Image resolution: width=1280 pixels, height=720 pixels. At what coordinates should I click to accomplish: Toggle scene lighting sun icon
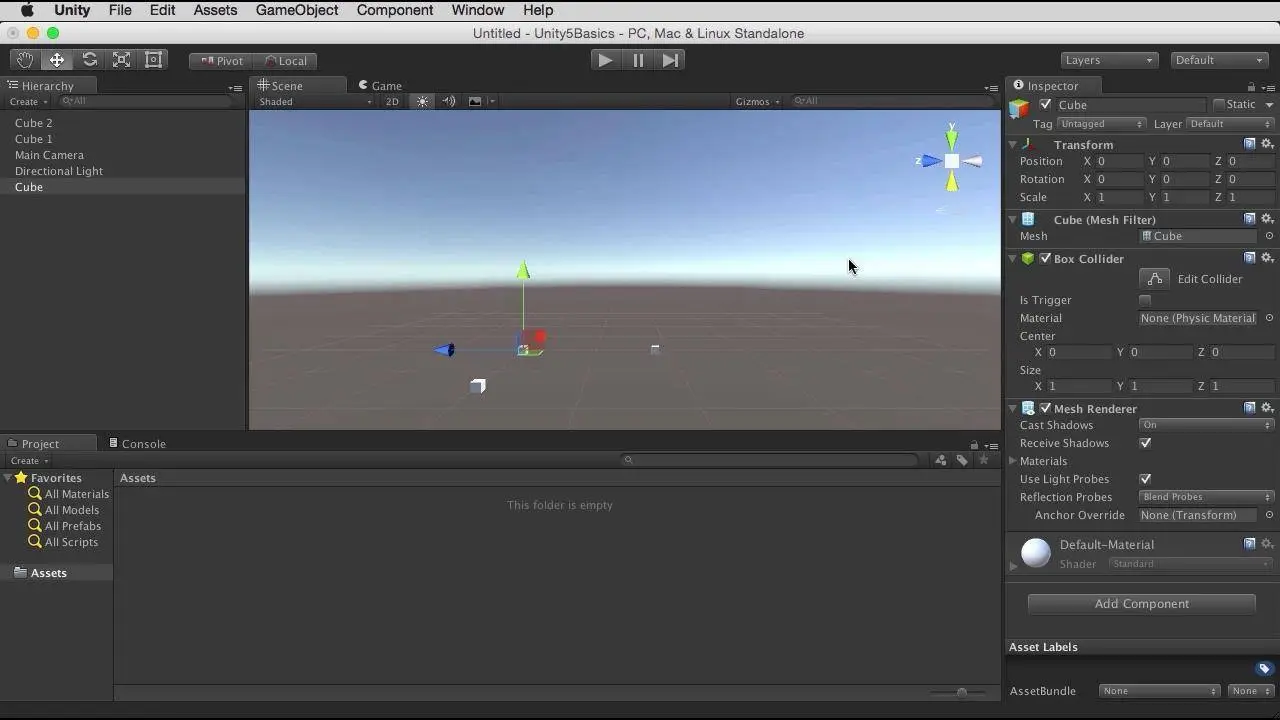click(x=423, y=101)
